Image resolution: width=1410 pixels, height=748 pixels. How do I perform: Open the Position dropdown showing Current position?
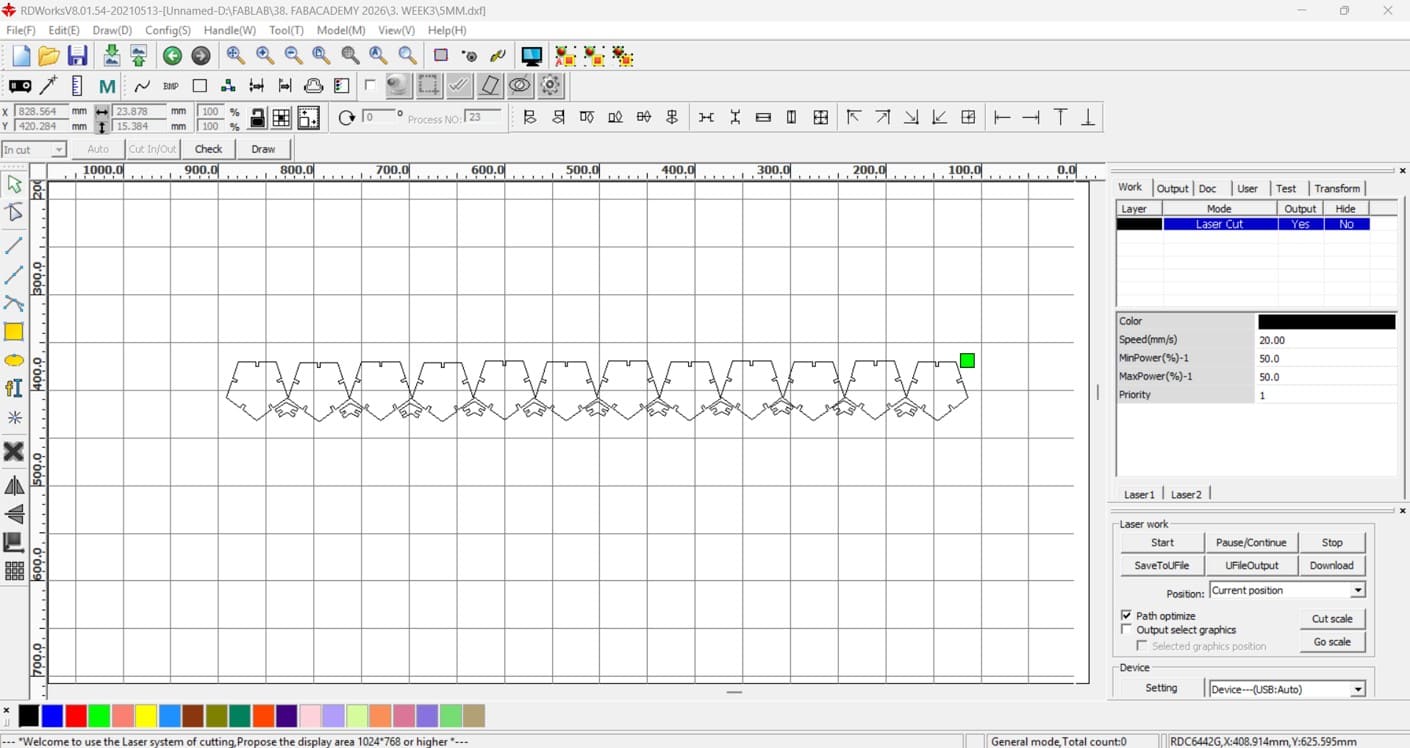tap(1357, 591)
